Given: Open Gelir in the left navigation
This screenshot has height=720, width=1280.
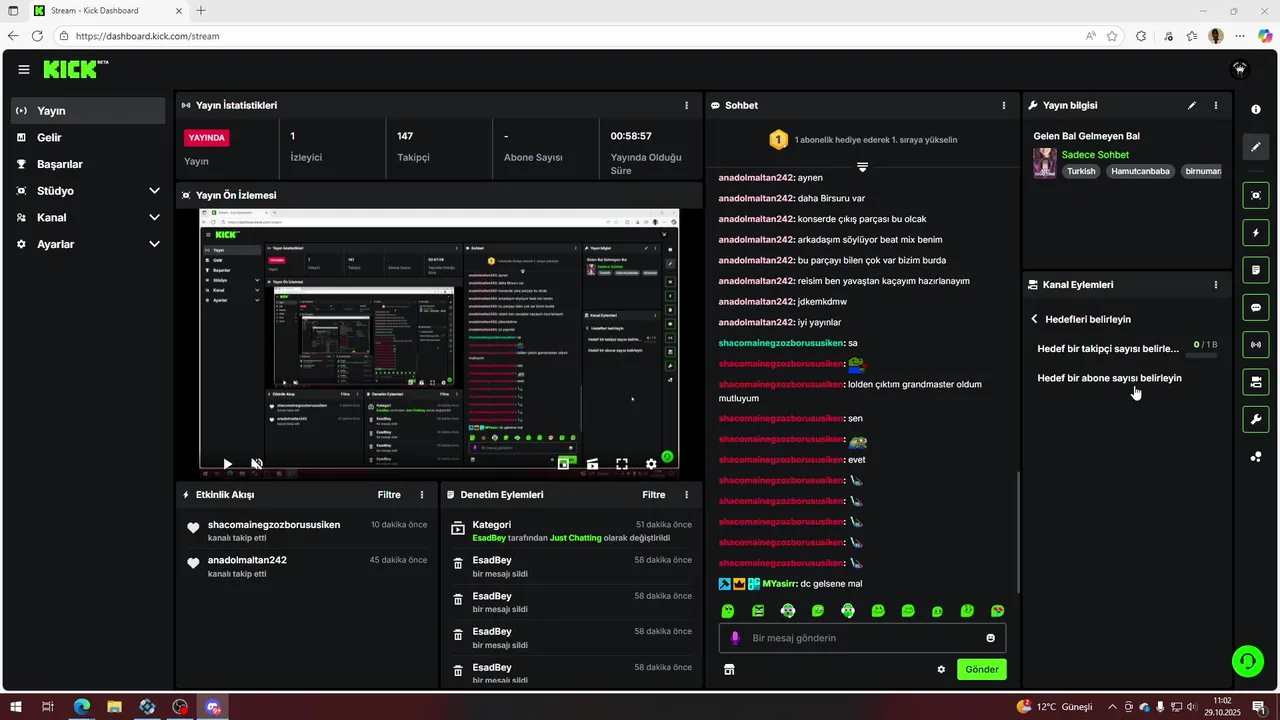Looking at the screenshot, I should click(88, 137).
